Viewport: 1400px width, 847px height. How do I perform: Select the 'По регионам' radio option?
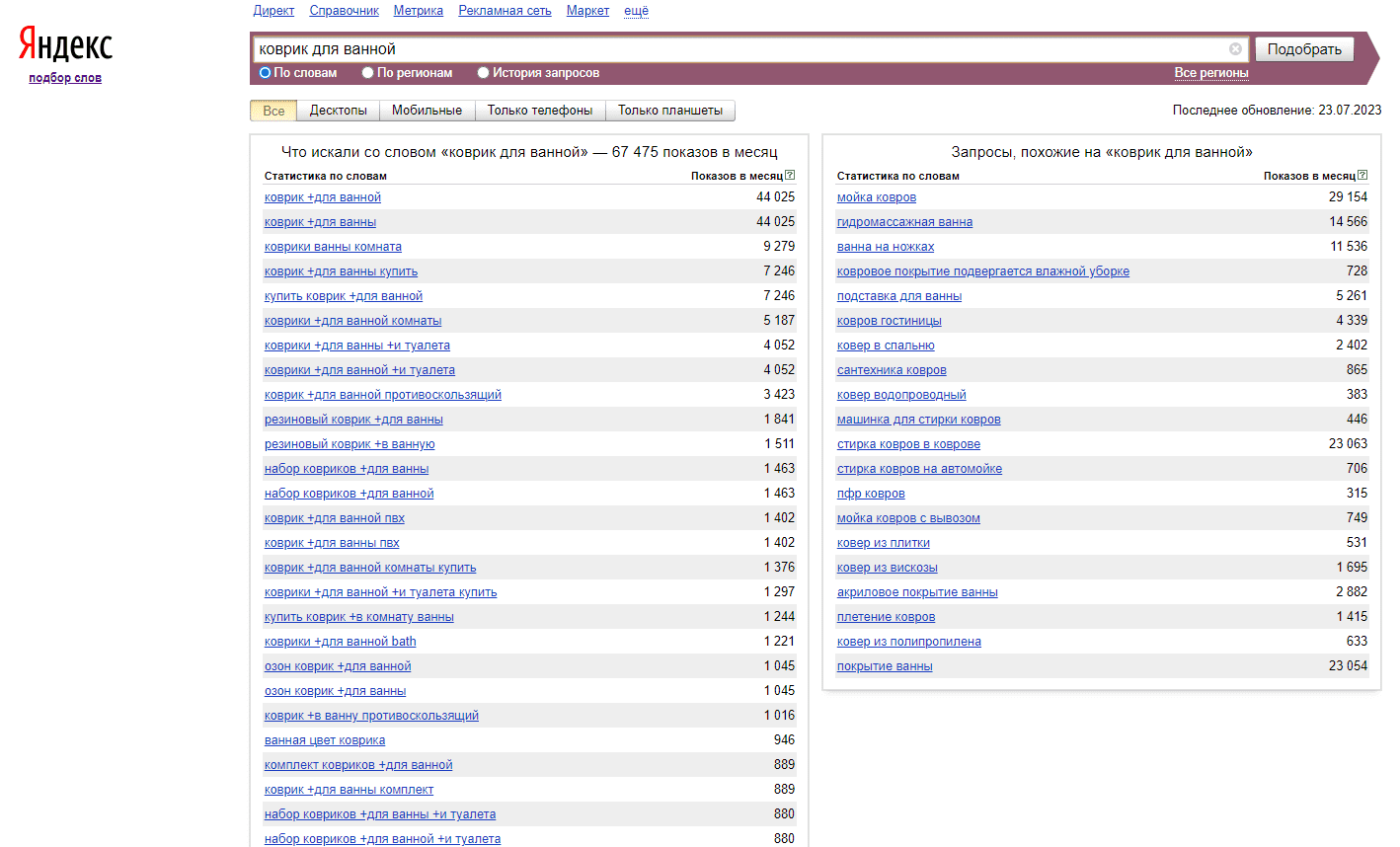tap(367, 73)
